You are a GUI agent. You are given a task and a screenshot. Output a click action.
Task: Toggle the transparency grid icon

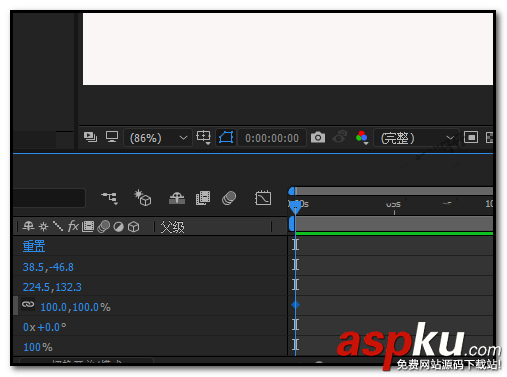(x=489, y=137)
